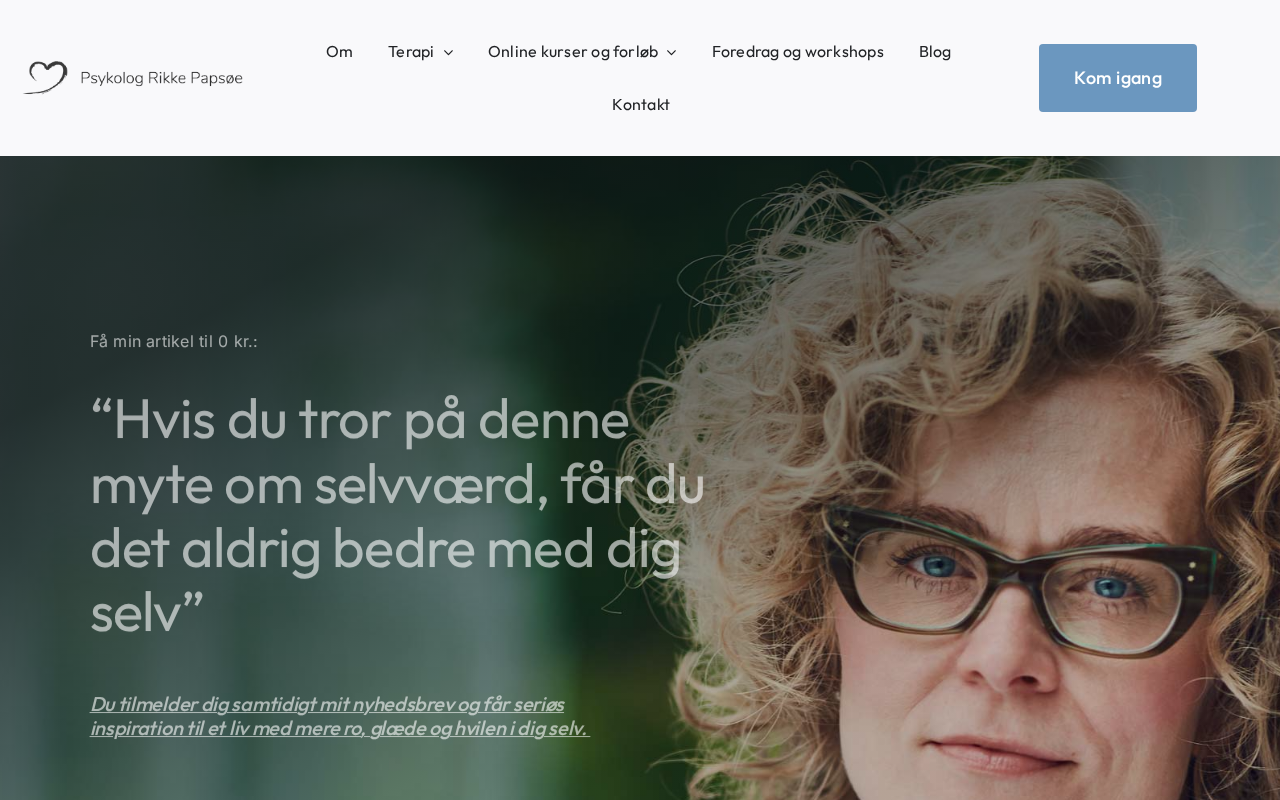Expand the Terapi dropdown chevron
This screenshot has height=800, width=1280.
[448, 52]
